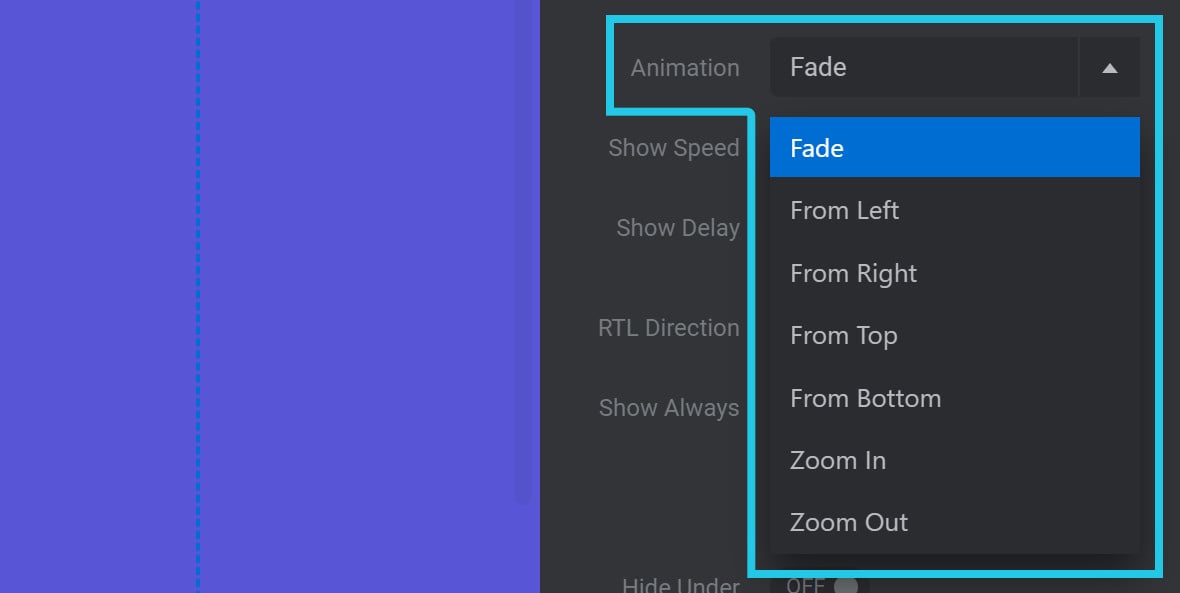The image size is (1180, 593).
Task: Choose From Bottom animation
Action: [954, 398]
